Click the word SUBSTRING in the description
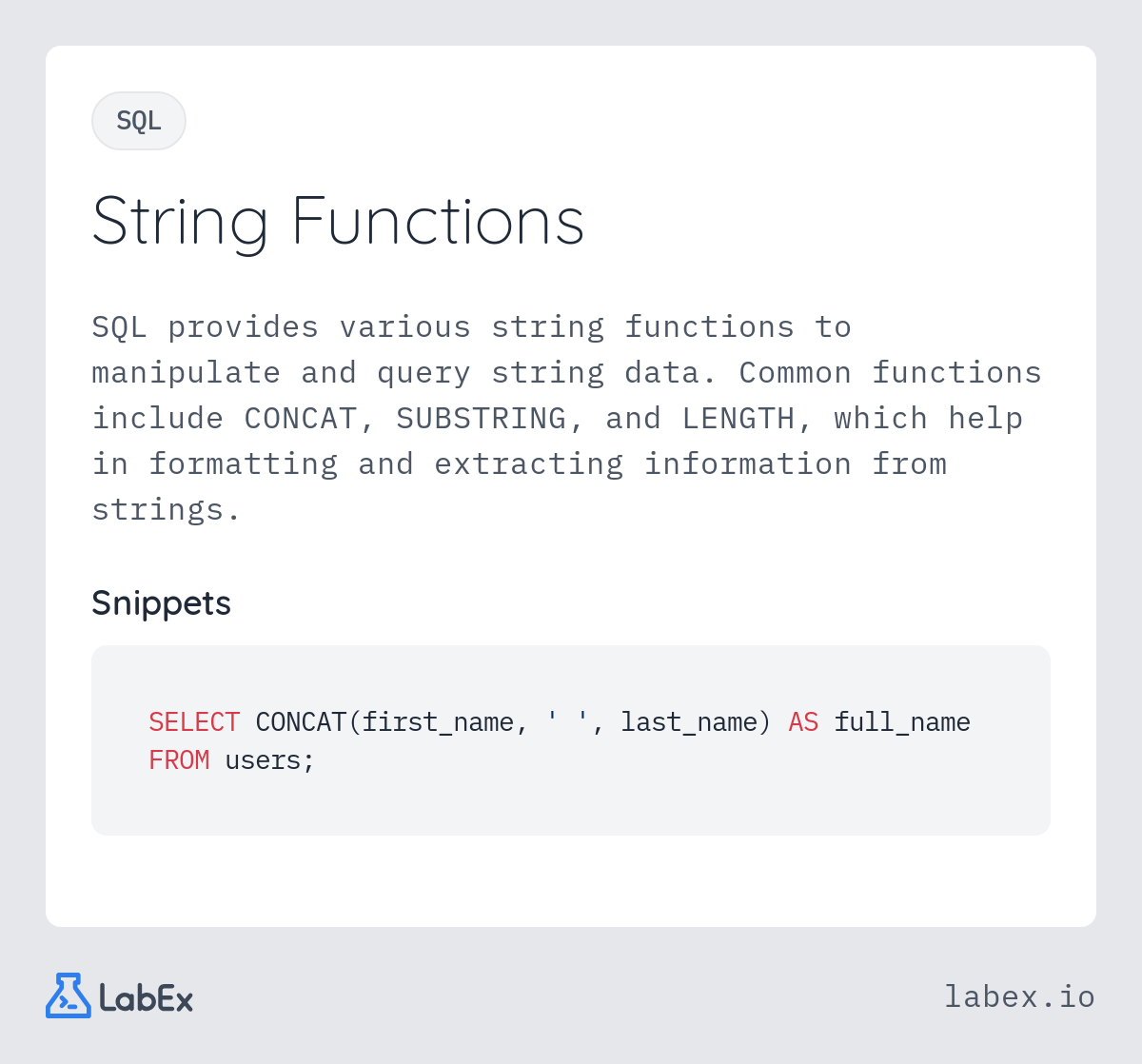The height and width of the screenshot is (1064, 1142). [481, 419]
